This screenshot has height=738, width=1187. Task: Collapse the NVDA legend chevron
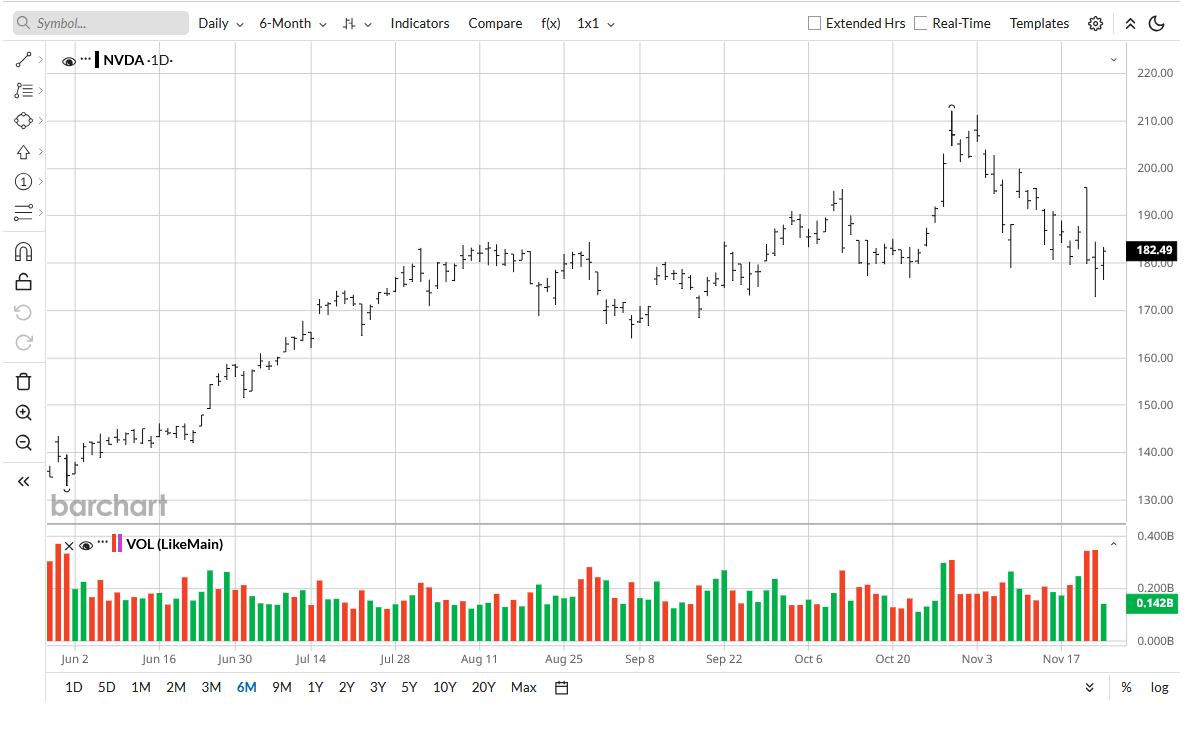click(1114, 60)
